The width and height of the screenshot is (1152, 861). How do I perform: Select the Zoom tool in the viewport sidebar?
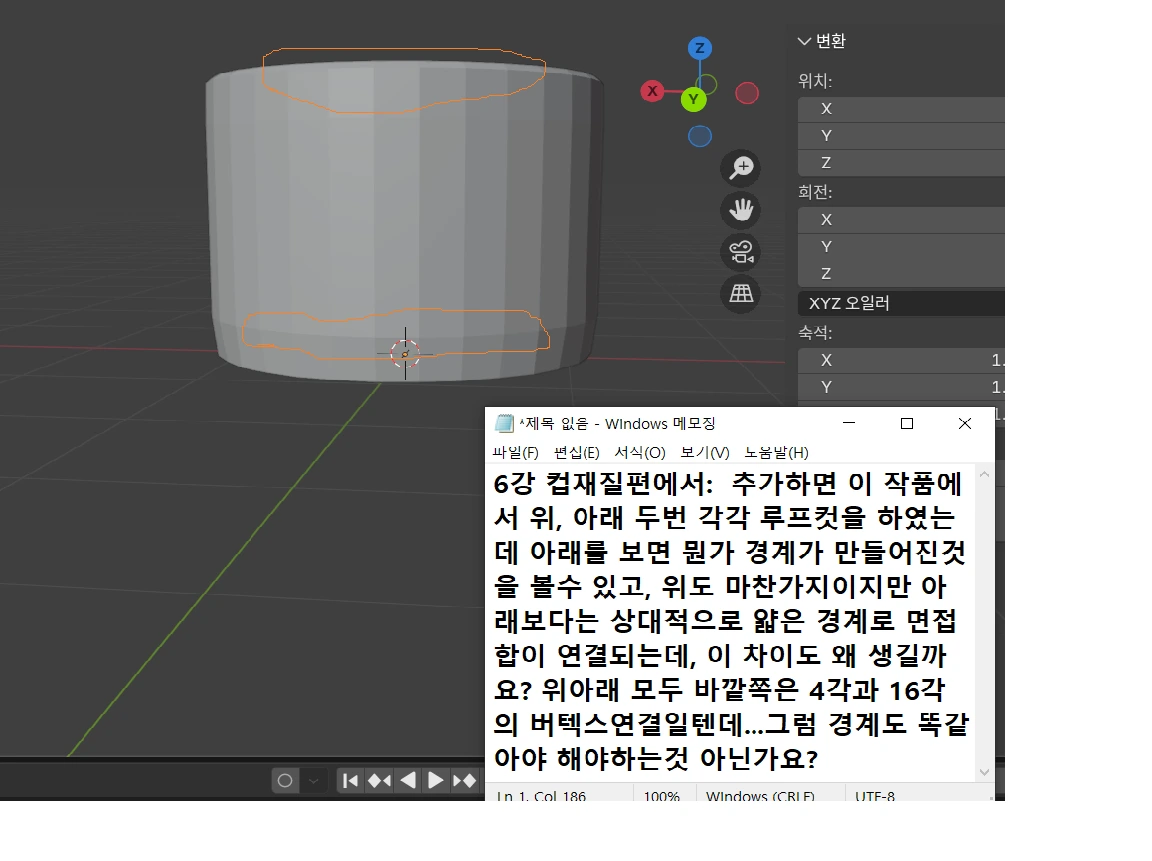[x=741, y=168]
